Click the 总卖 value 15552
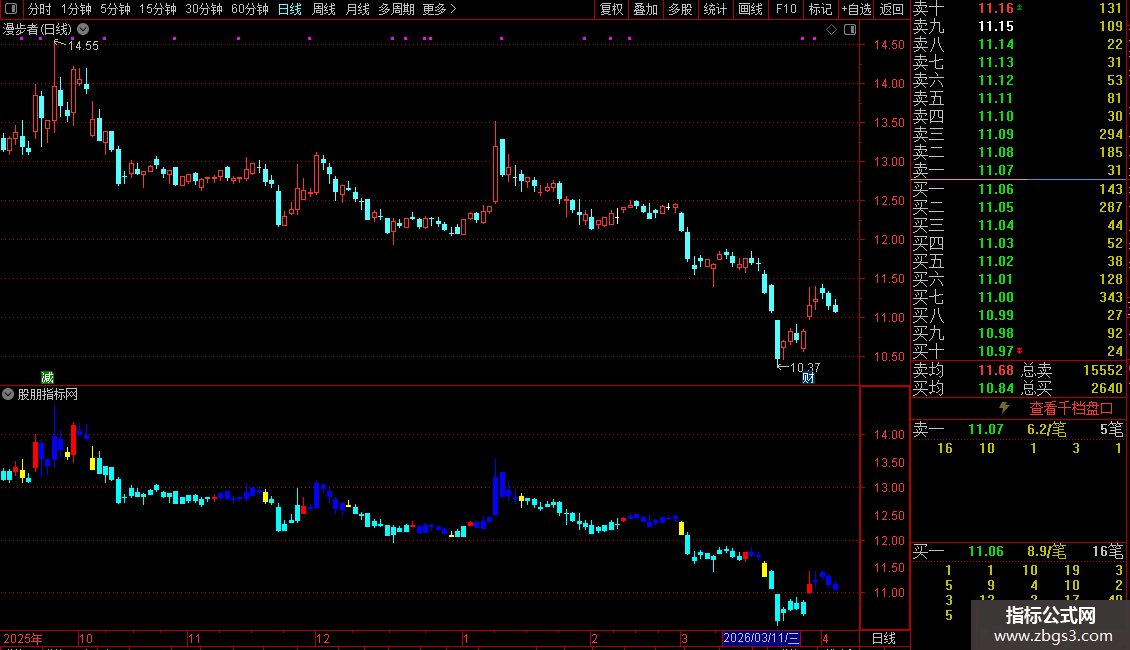This screenshot has height=650, width=1130. point(1103,370)
